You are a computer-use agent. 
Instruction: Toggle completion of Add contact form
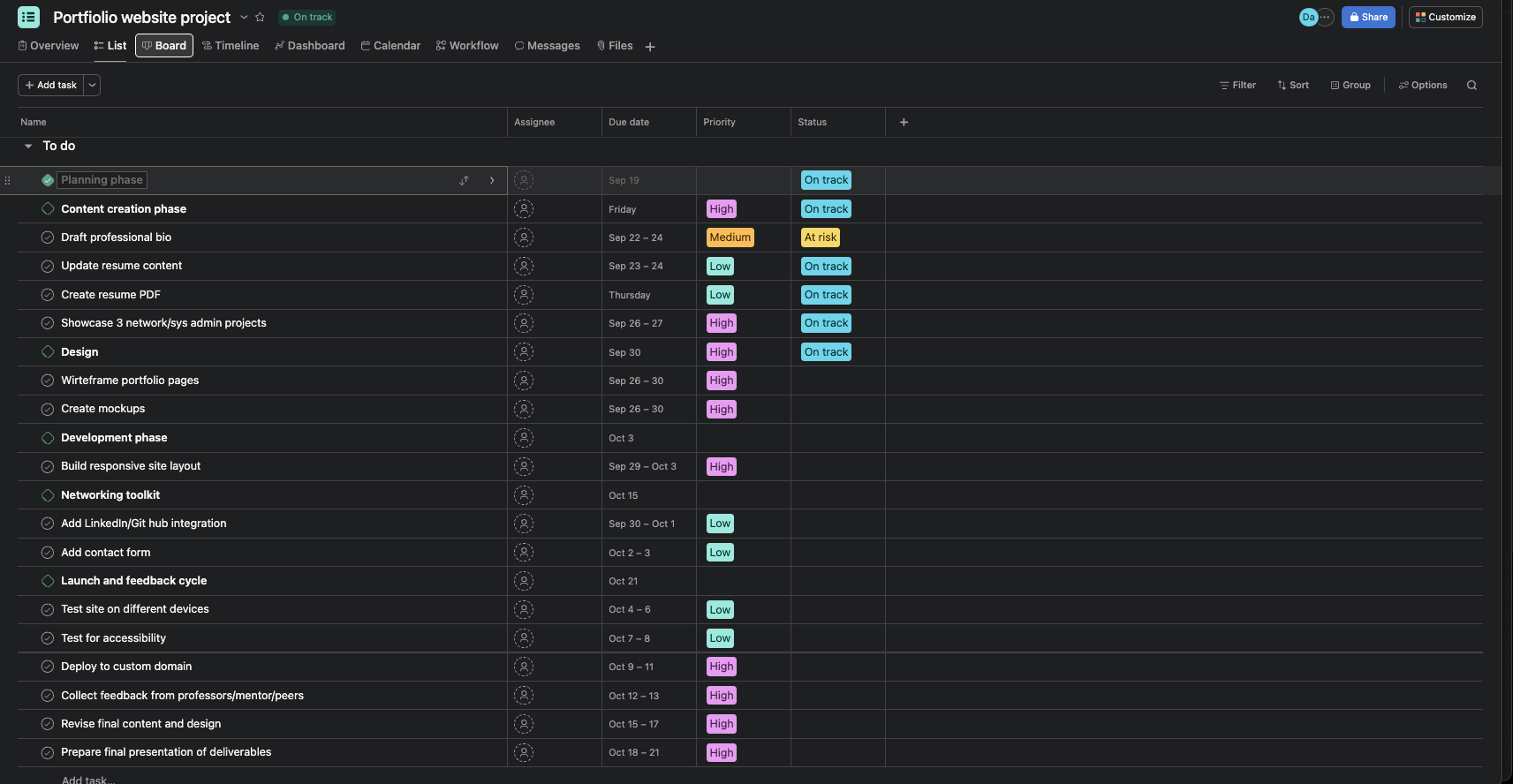[x=48, y=553]
